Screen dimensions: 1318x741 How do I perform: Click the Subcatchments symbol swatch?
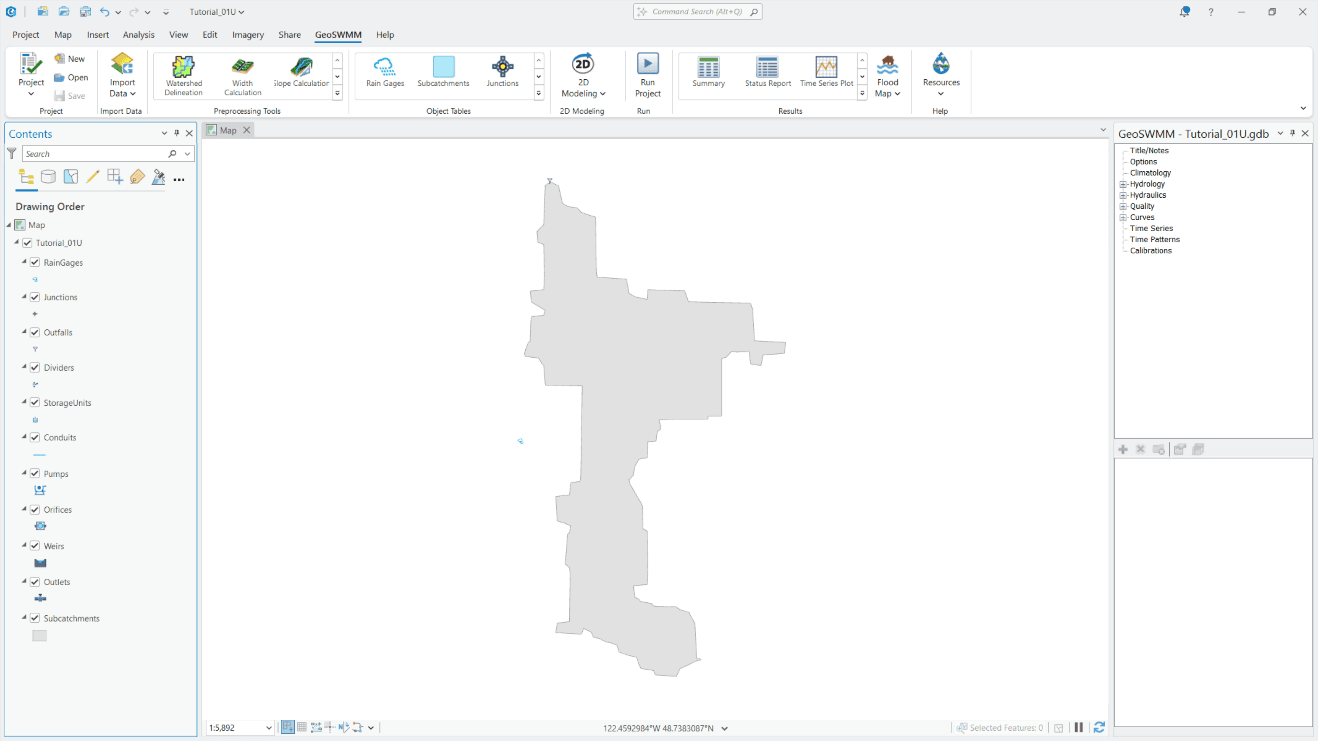pos(38,635)
